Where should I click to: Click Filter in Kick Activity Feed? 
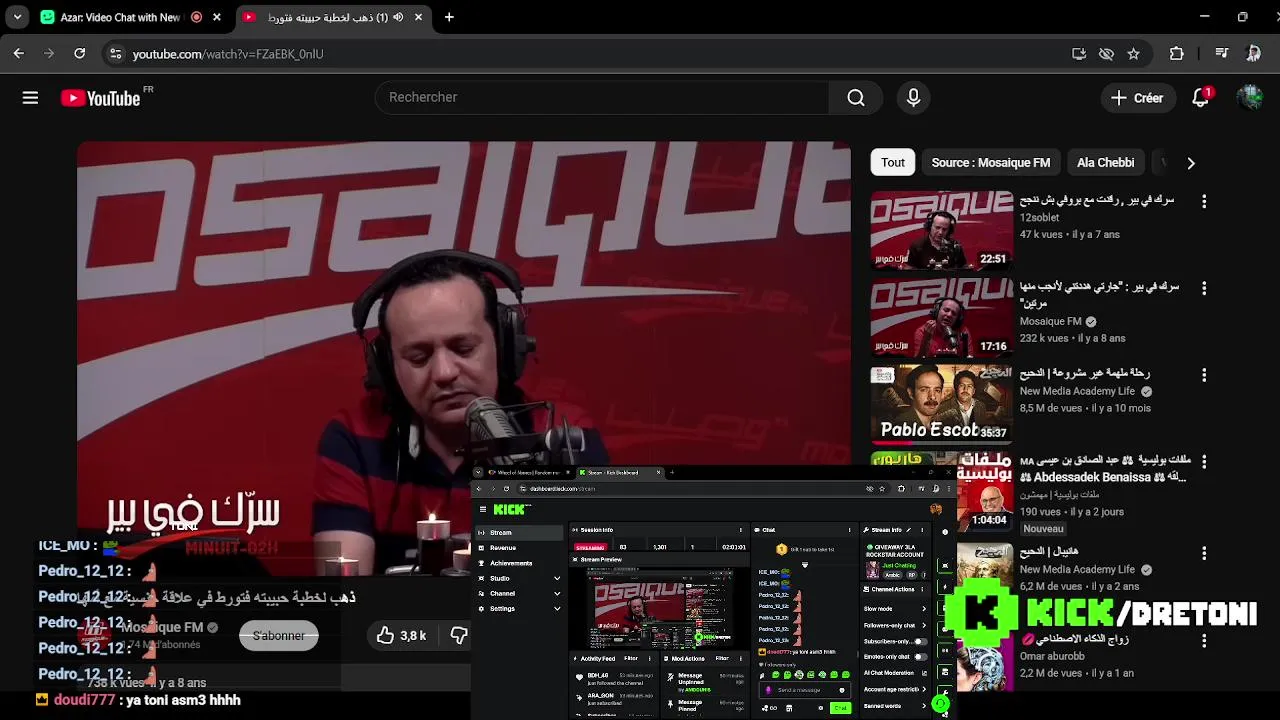tap(631, 658)
